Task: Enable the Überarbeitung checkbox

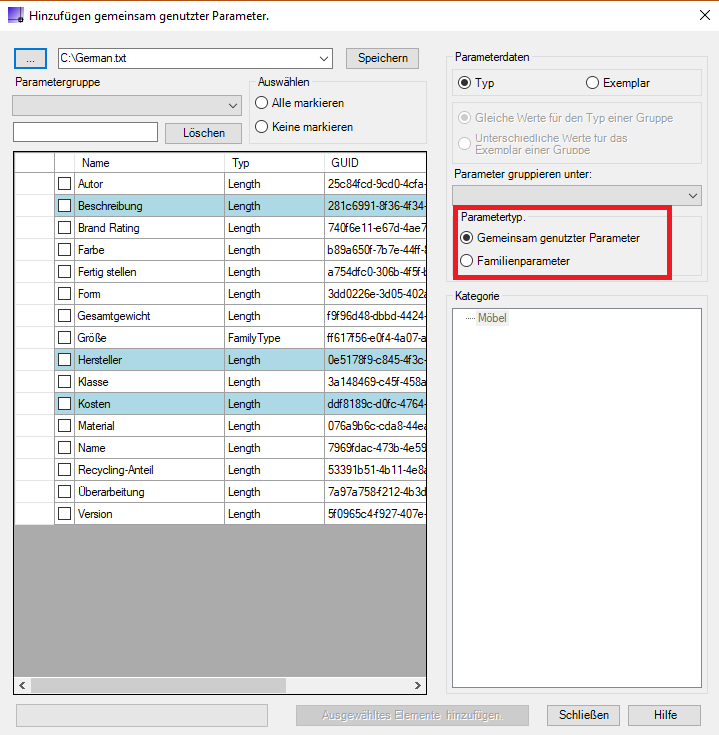Action: (65, 492)
